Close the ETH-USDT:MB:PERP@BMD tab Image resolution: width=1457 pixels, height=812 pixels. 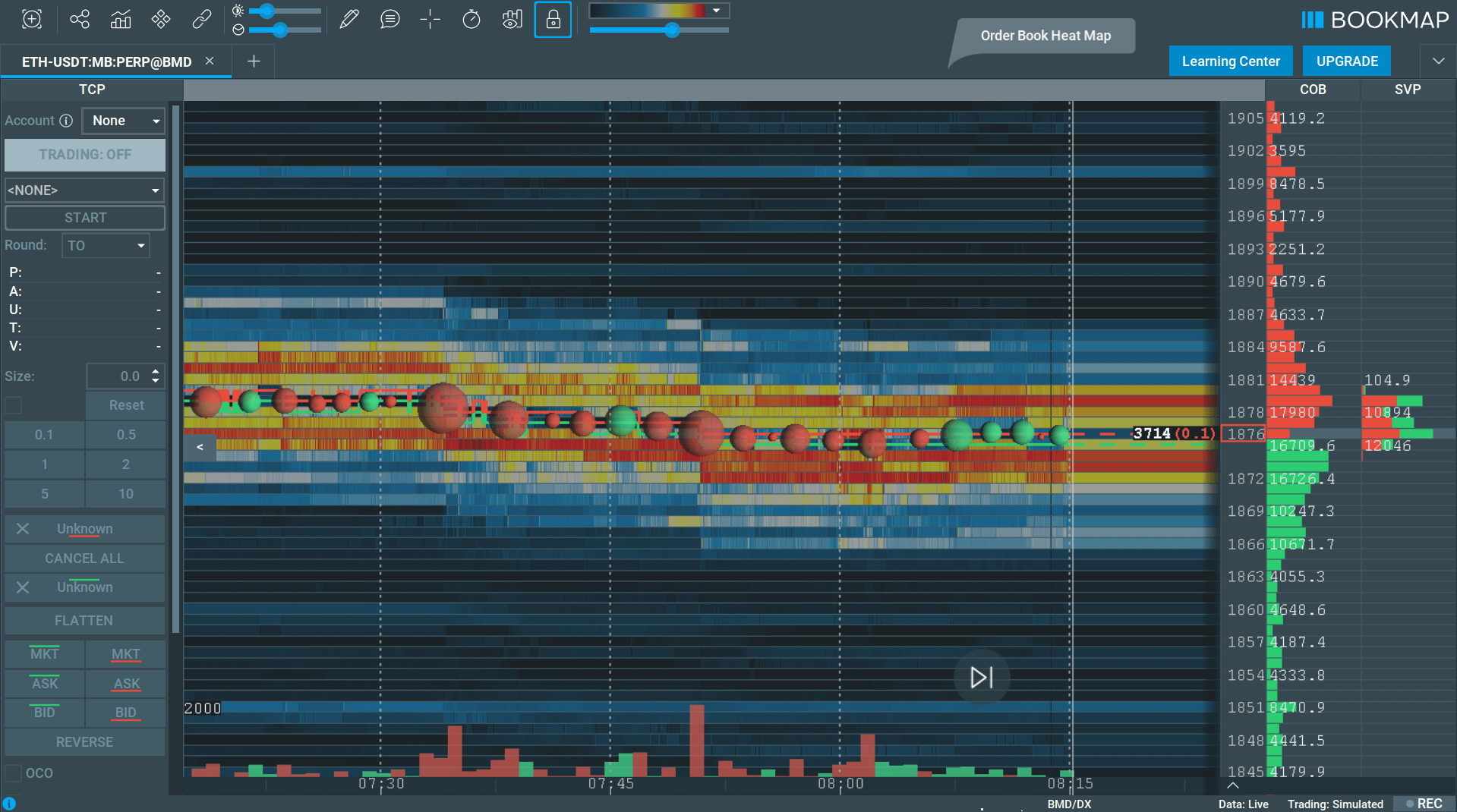210,61
